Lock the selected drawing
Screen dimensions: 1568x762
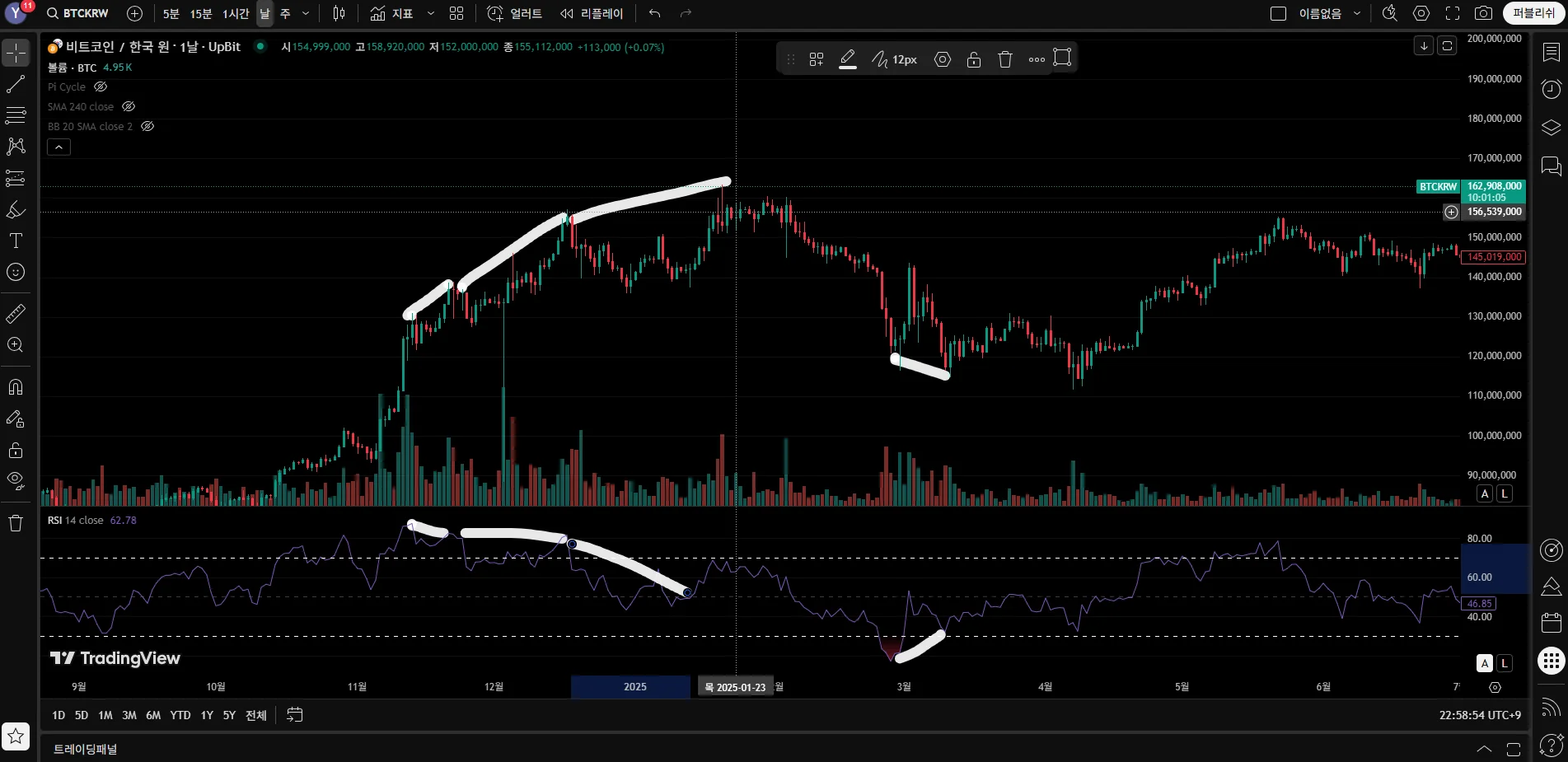click(x=974, y=59)
